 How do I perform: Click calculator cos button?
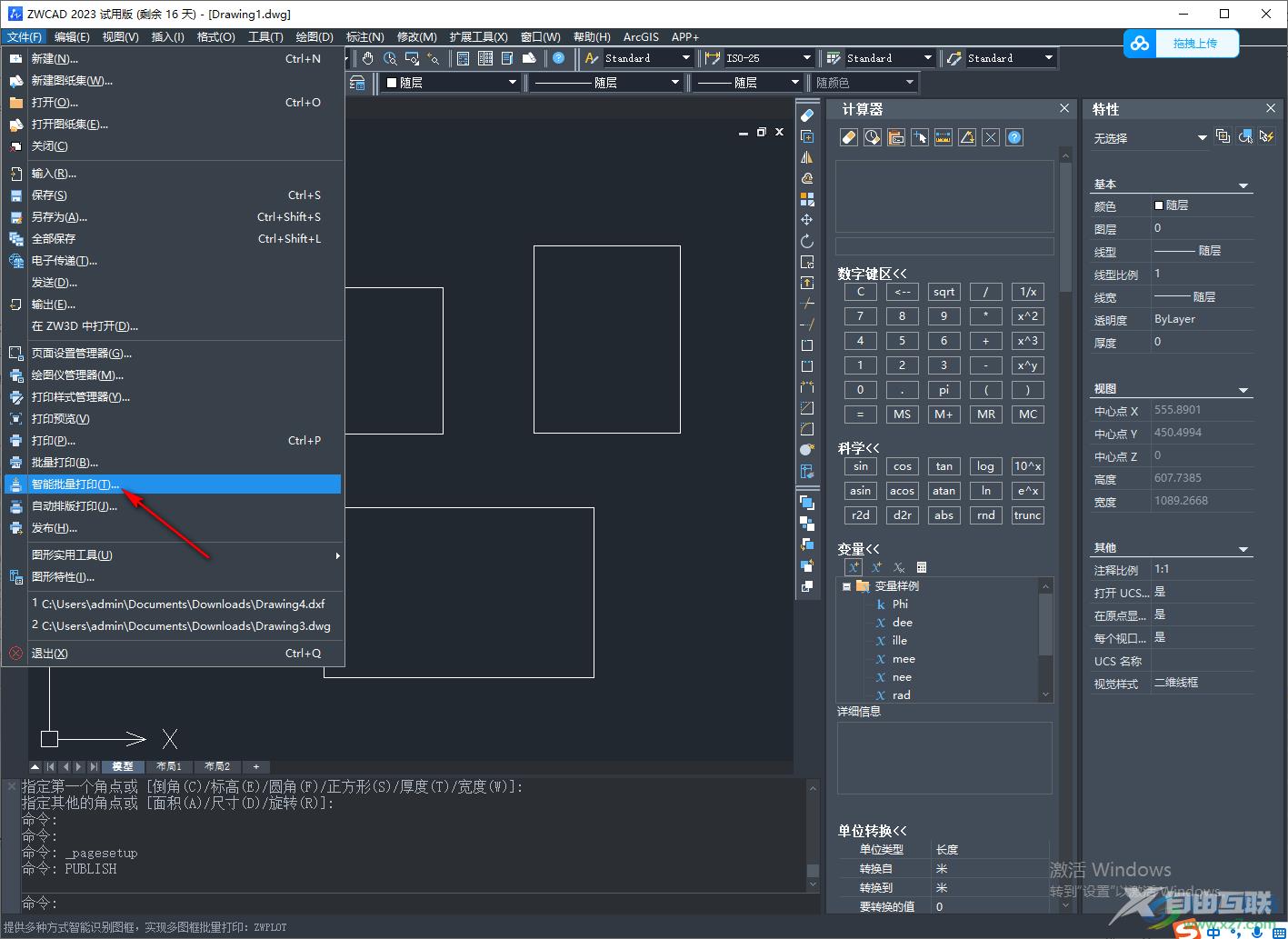[x=902, y=466]
